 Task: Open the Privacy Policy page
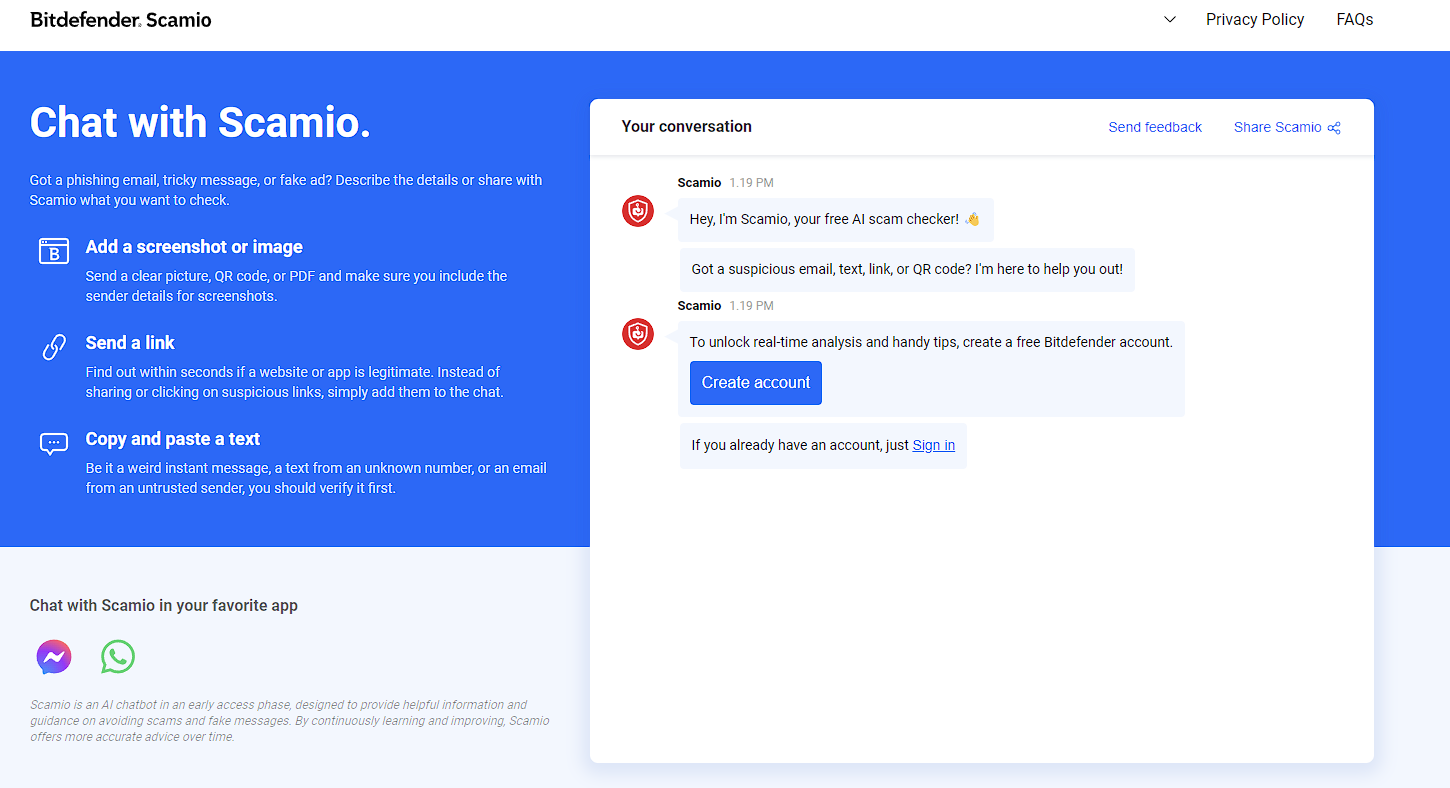point(1255,20)
